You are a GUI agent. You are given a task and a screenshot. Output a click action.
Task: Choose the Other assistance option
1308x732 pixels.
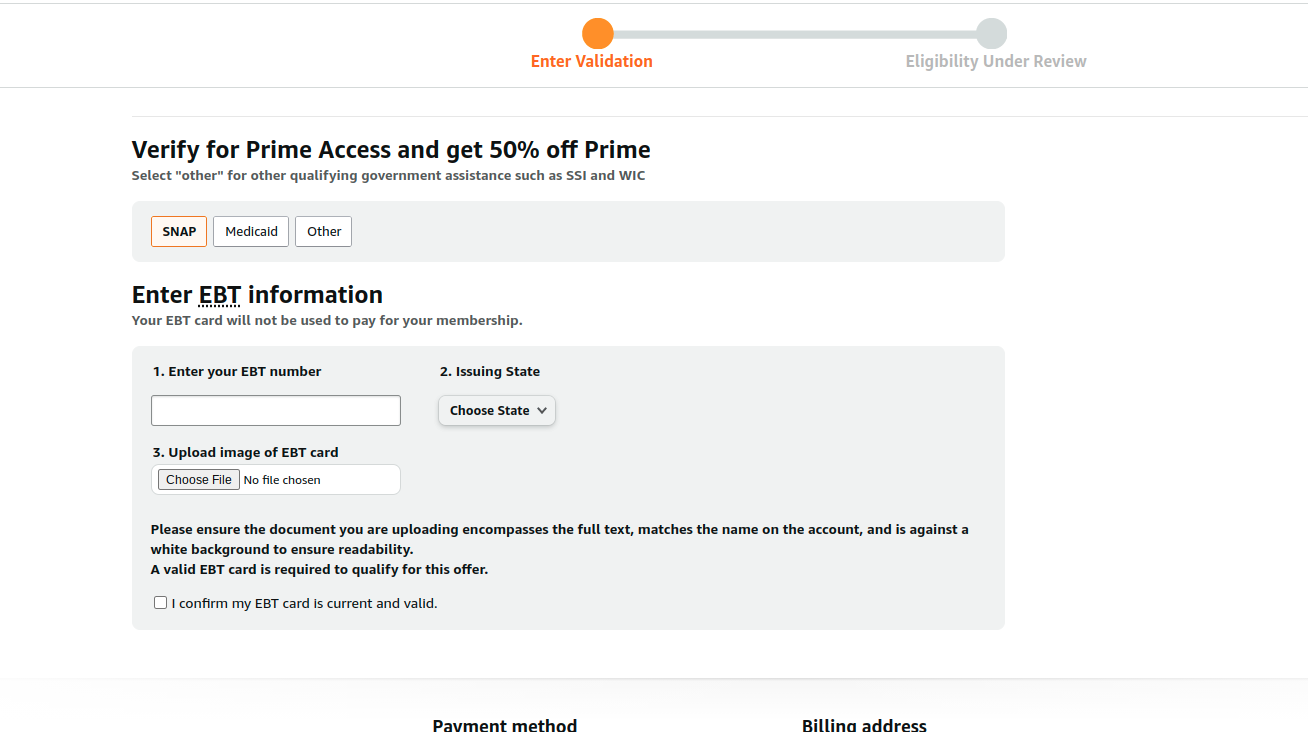click(323, 232)
